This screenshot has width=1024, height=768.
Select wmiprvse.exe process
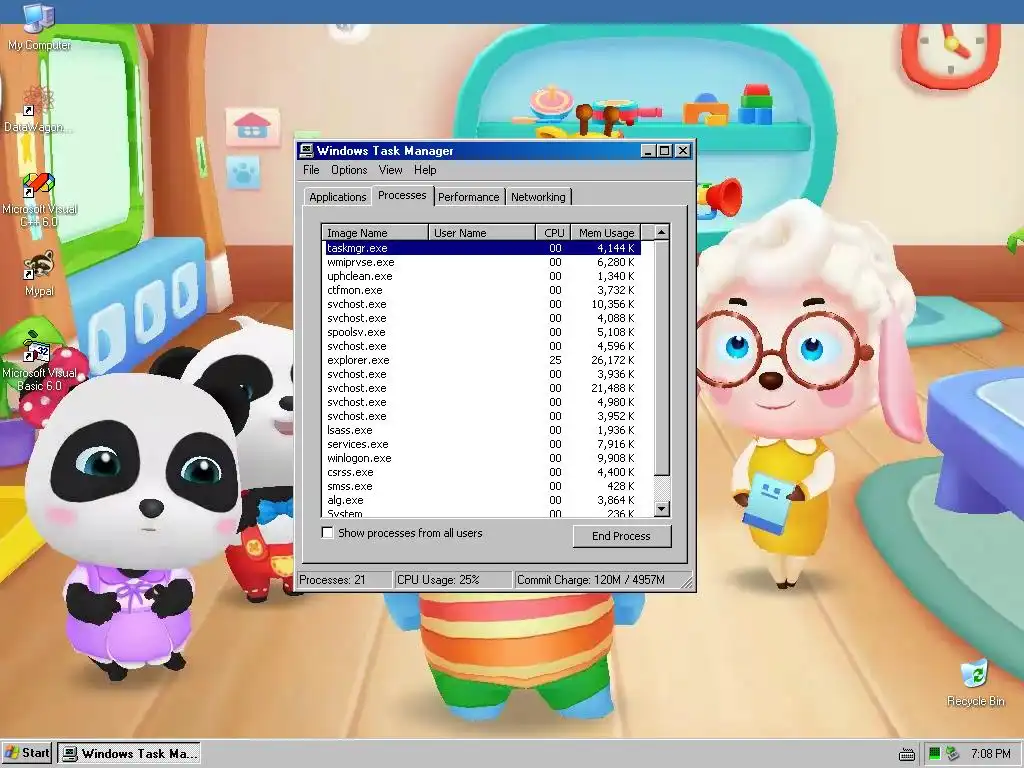tap(482, 262)
